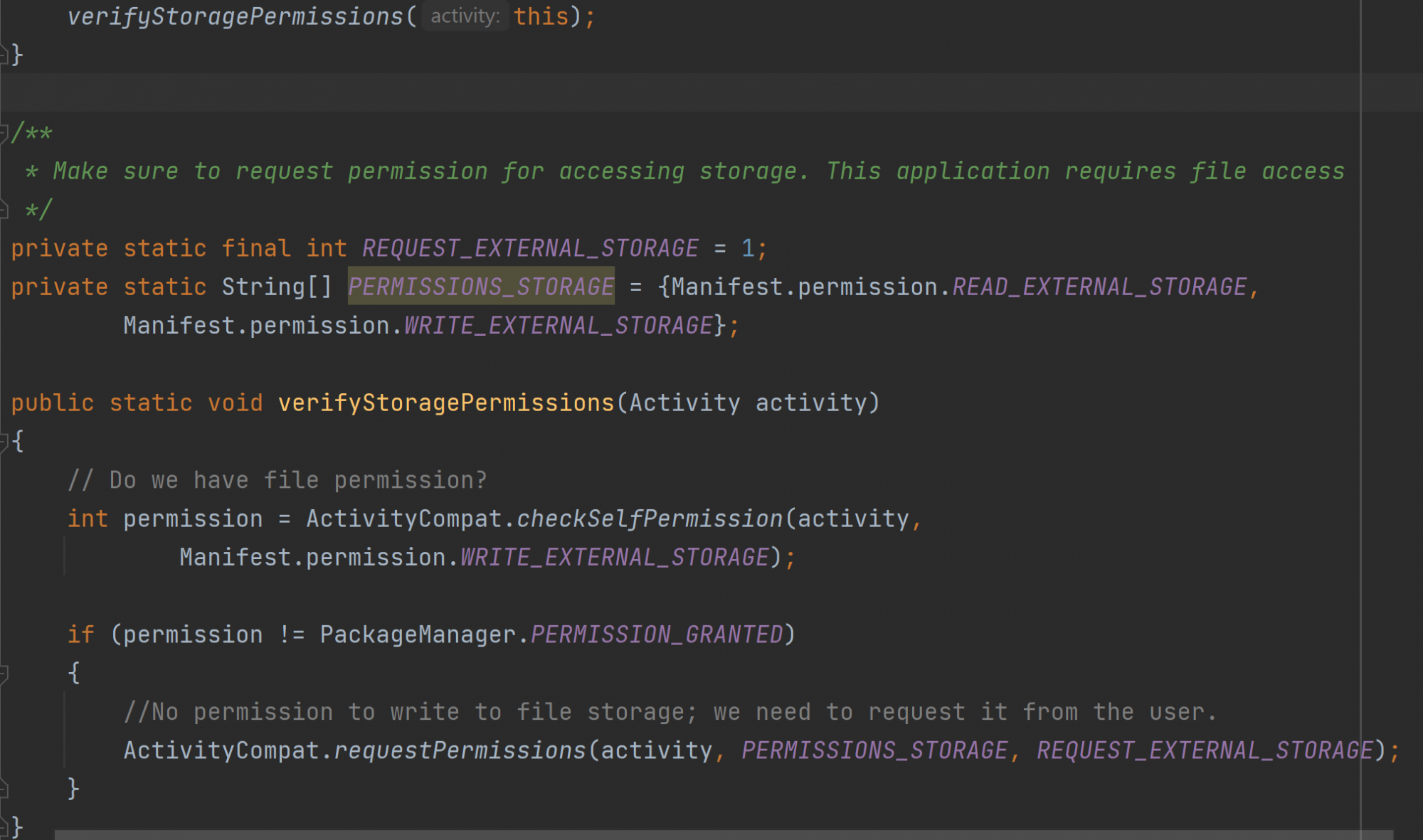Click the fold end marker at the final closing brace
Screen dimensions: 1423x840
(4, 826)
